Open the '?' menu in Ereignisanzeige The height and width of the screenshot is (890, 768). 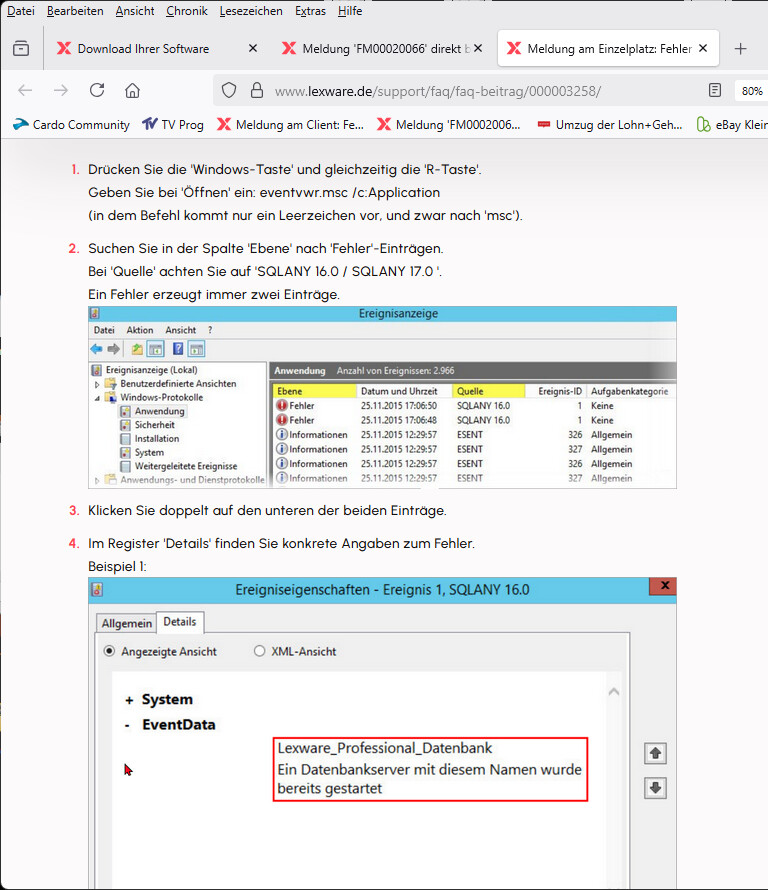click(x=210, y=330)
